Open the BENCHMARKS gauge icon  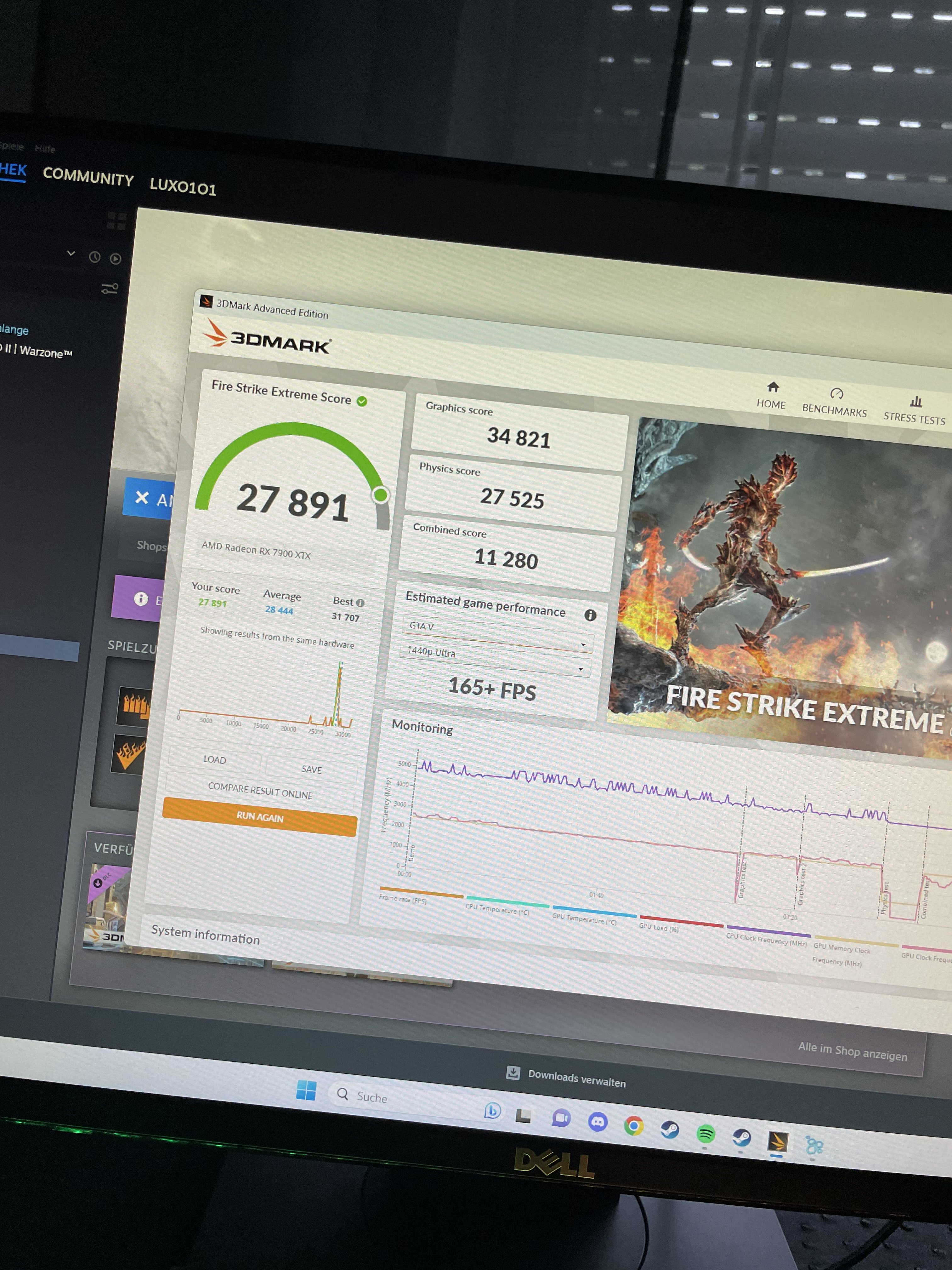(836, 393)
